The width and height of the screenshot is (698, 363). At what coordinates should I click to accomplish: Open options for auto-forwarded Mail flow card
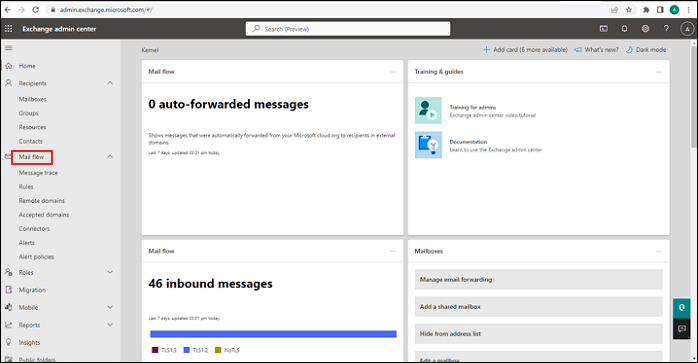[x=393, y=72]
